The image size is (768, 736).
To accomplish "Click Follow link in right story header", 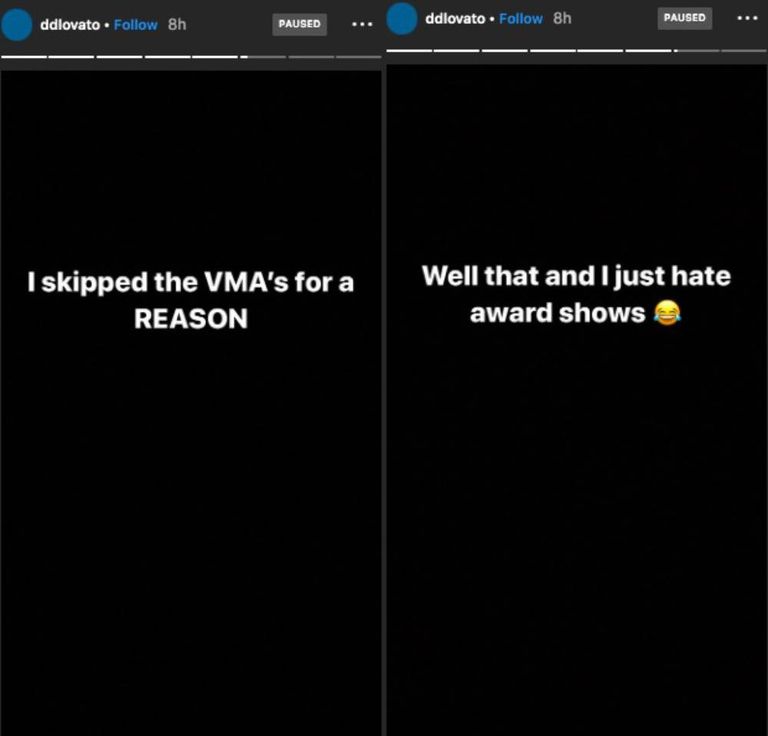I will [x=521, y=19].
